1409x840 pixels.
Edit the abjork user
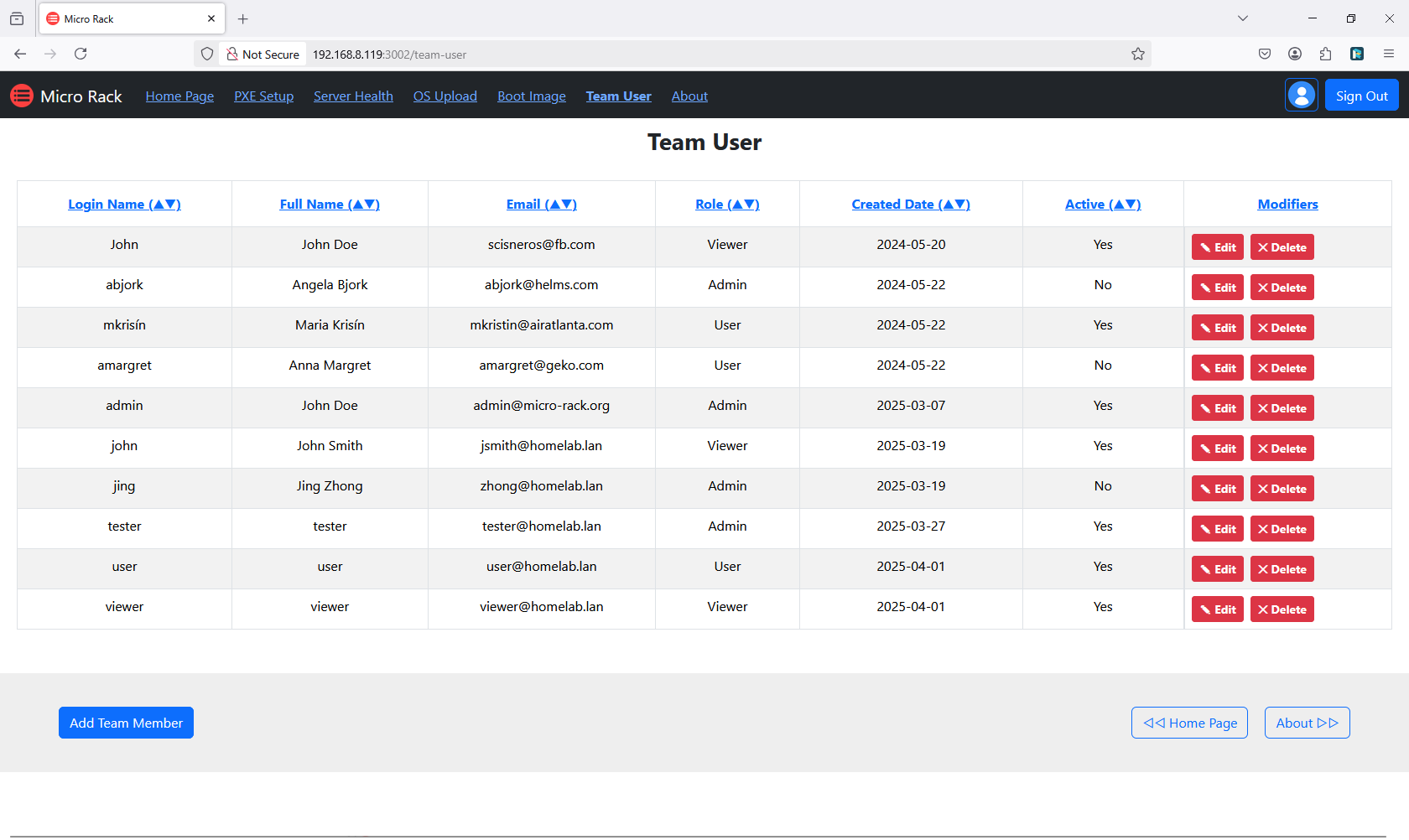coord(1218,288)
